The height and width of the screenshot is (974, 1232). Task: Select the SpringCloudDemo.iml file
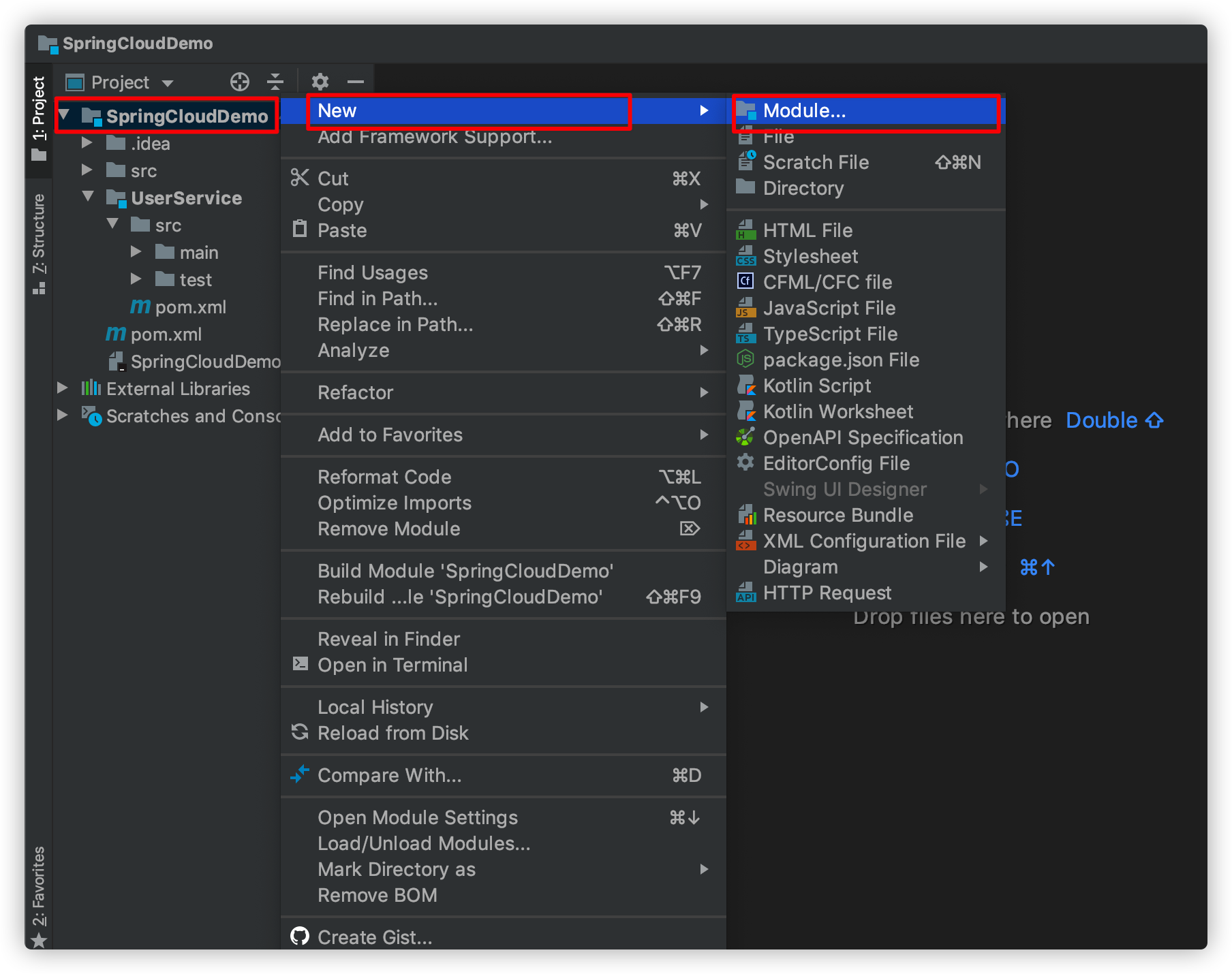click(195, 361)
